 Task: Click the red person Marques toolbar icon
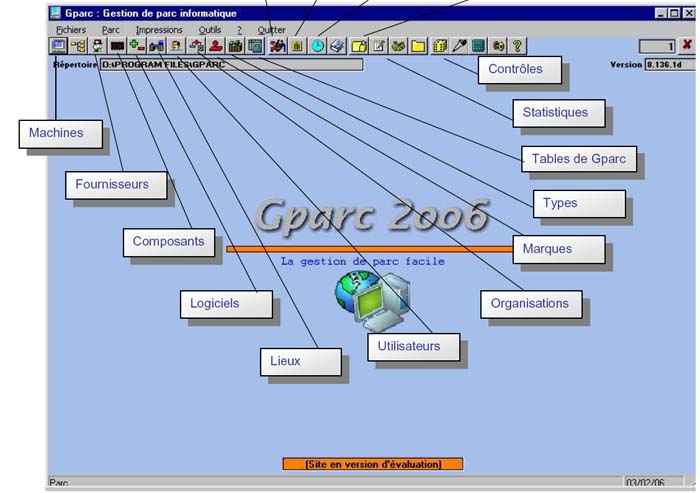tap(216, 46)
